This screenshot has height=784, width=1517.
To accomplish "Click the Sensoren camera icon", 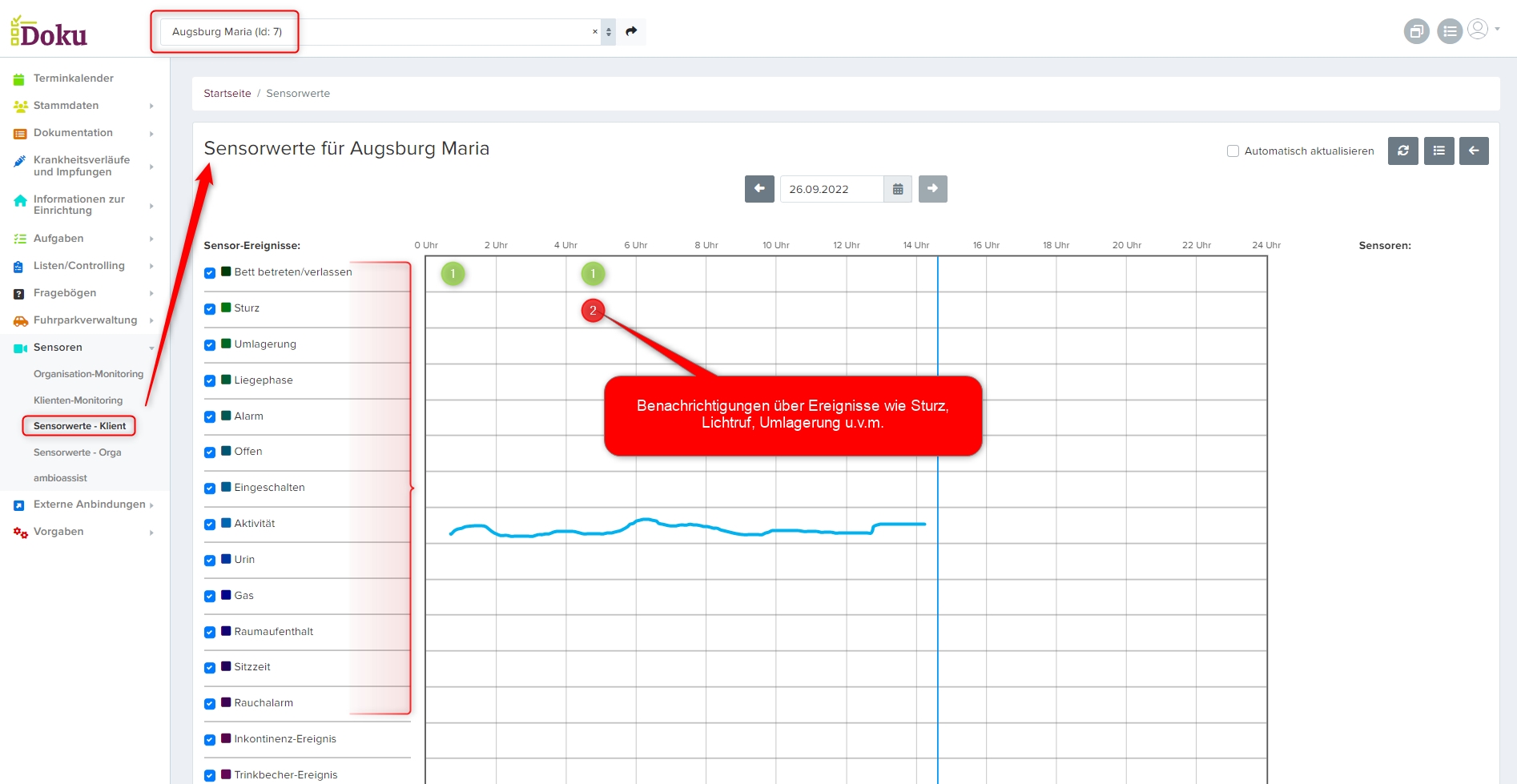I will 21,348.
